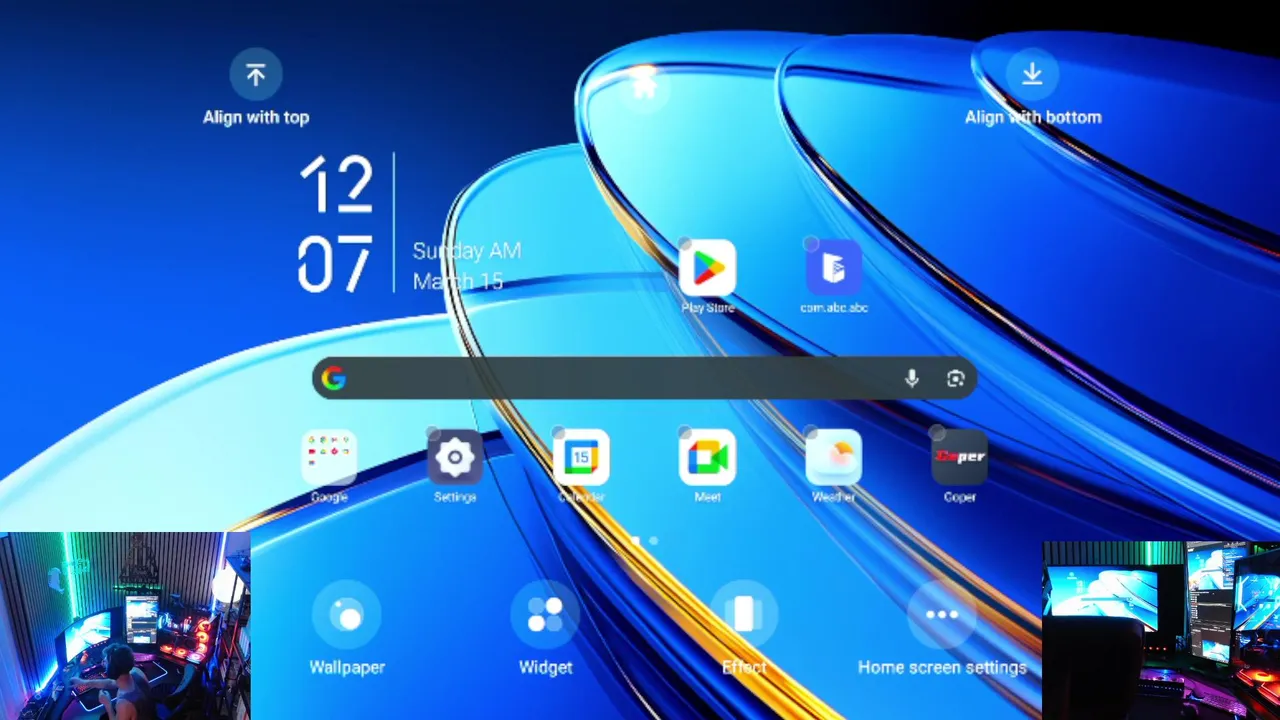This screenshot has width=1280, height=720.
Task: Select the first page indicator dot
Action: click(x=635, y=541)
